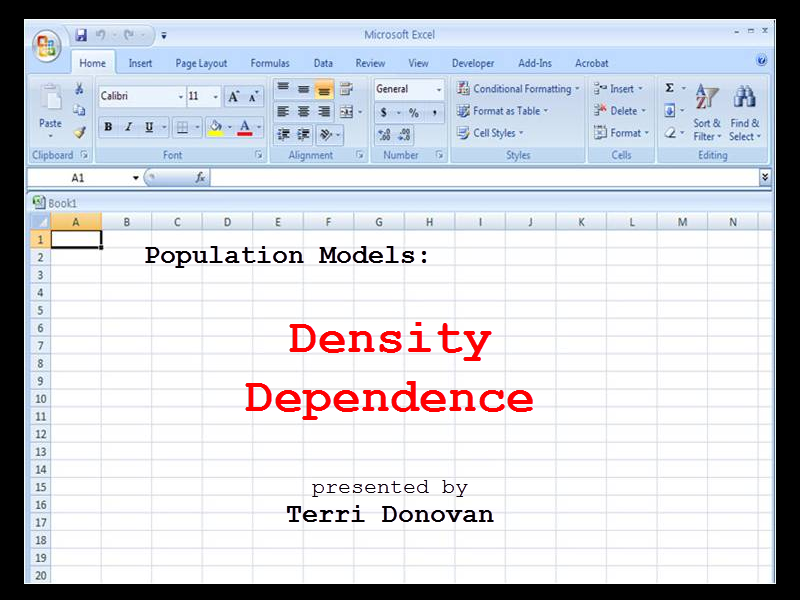Switch to the Page Layout tab
This screenshot has width=800, height=600.
pyautogui.click(x=201, y=63)
